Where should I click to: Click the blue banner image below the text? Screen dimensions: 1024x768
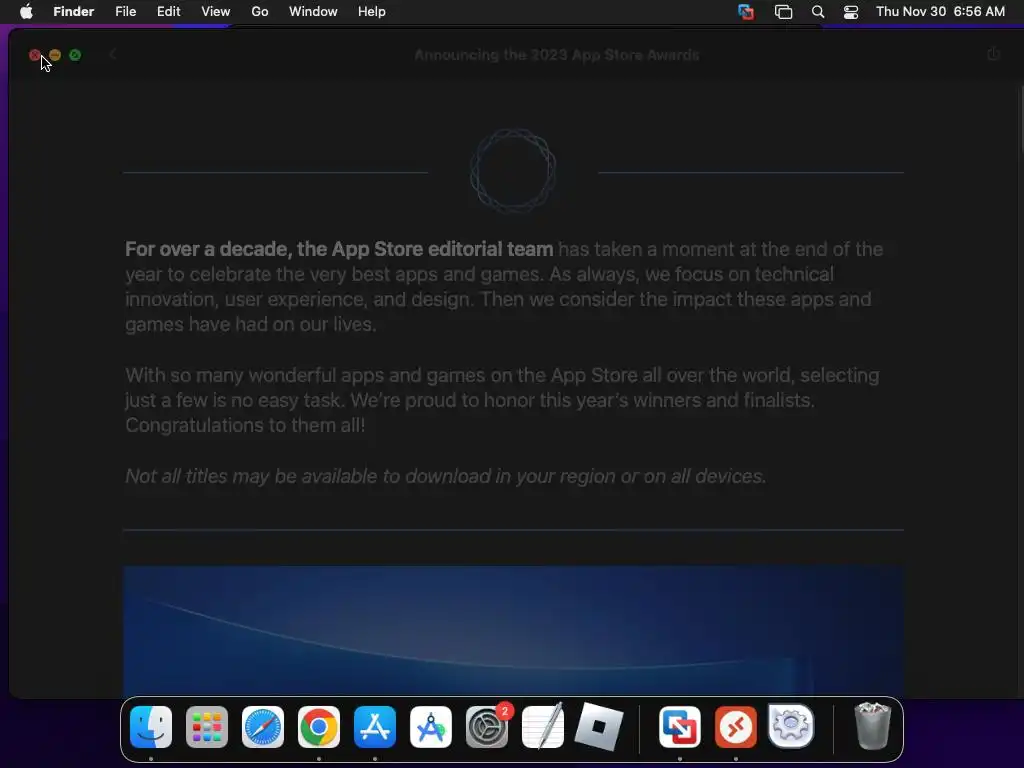[513, 631]
